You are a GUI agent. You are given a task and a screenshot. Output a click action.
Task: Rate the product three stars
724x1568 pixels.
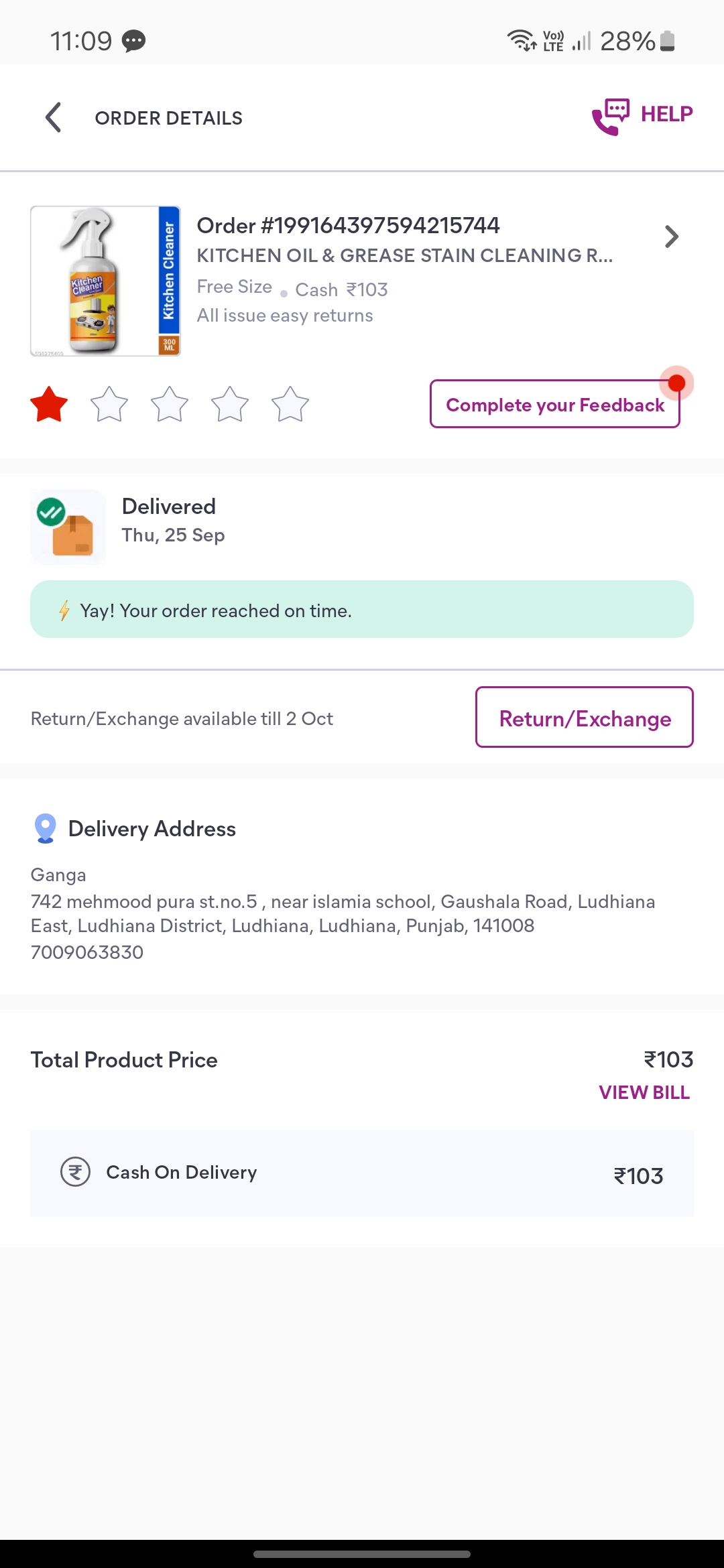coord(170,405)
